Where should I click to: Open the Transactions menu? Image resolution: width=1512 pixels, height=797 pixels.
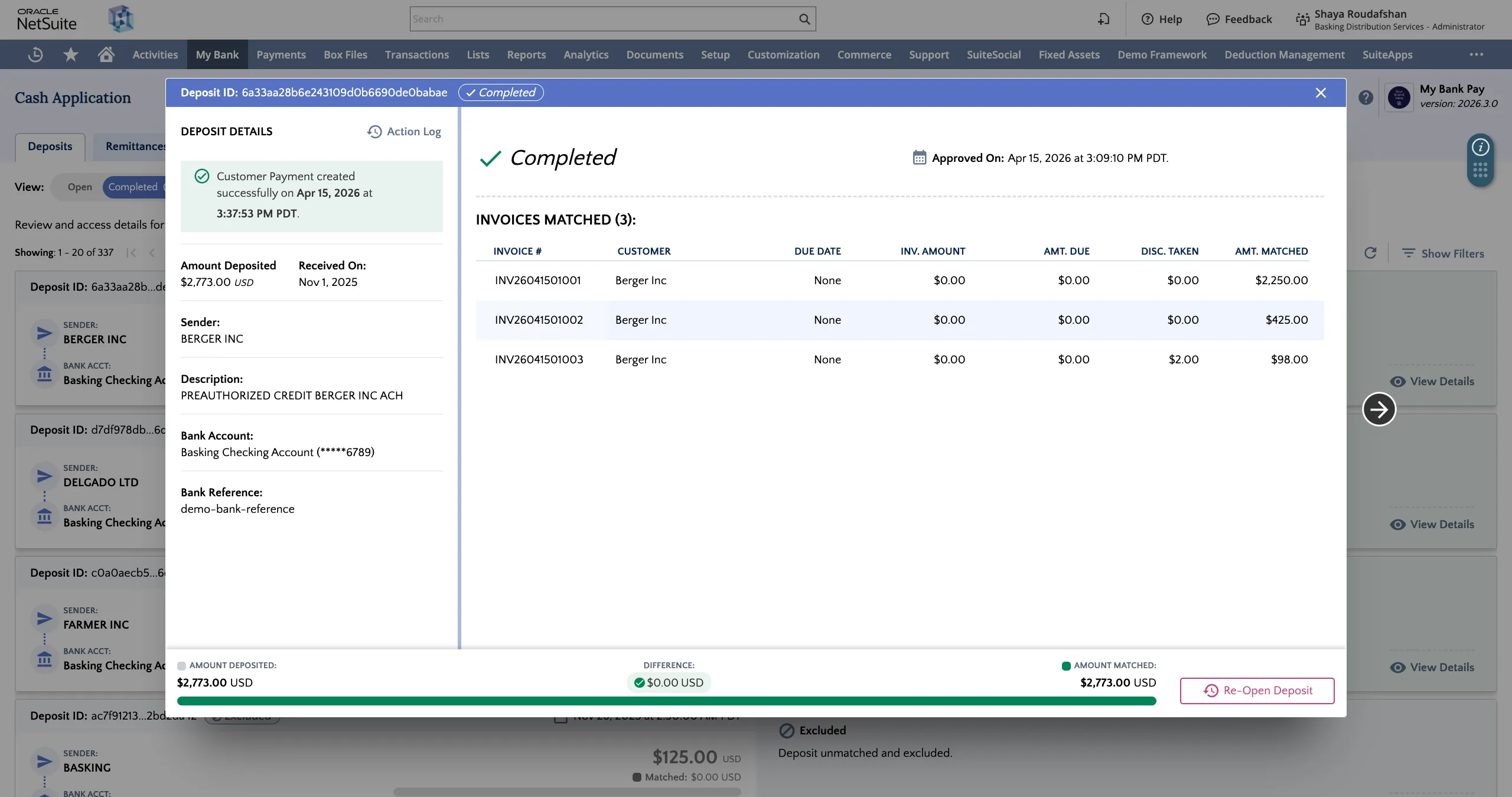417,54
